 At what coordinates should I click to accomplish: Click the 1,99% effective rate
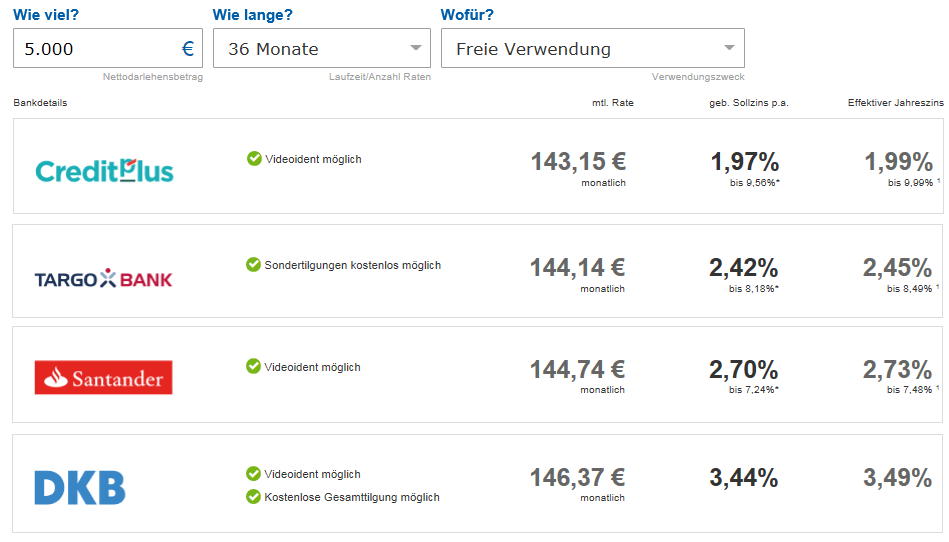(898, 162)
